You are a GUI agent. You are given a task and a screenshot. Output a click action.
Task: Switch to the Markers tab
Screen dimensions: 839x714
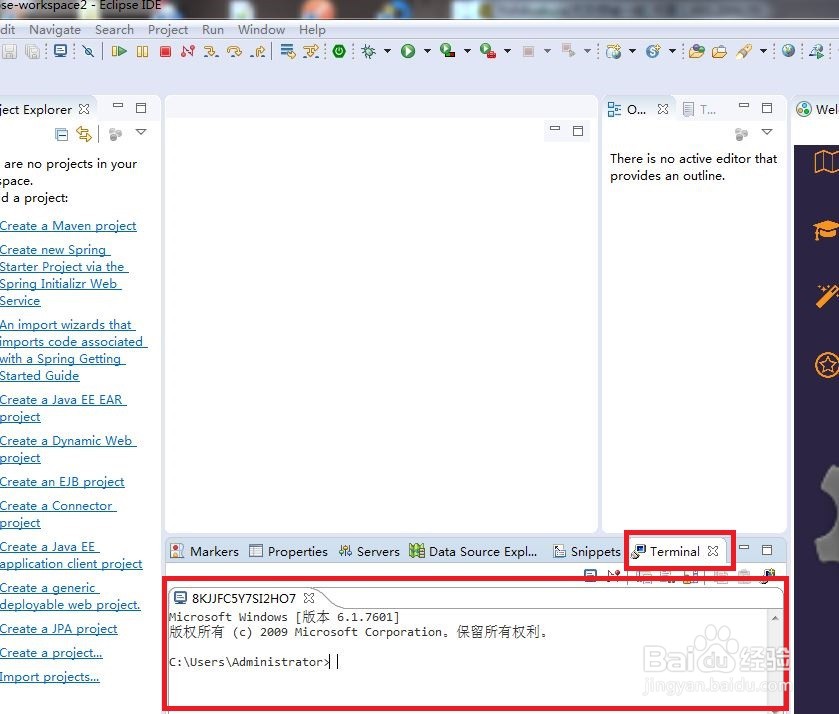coord(204,551)
